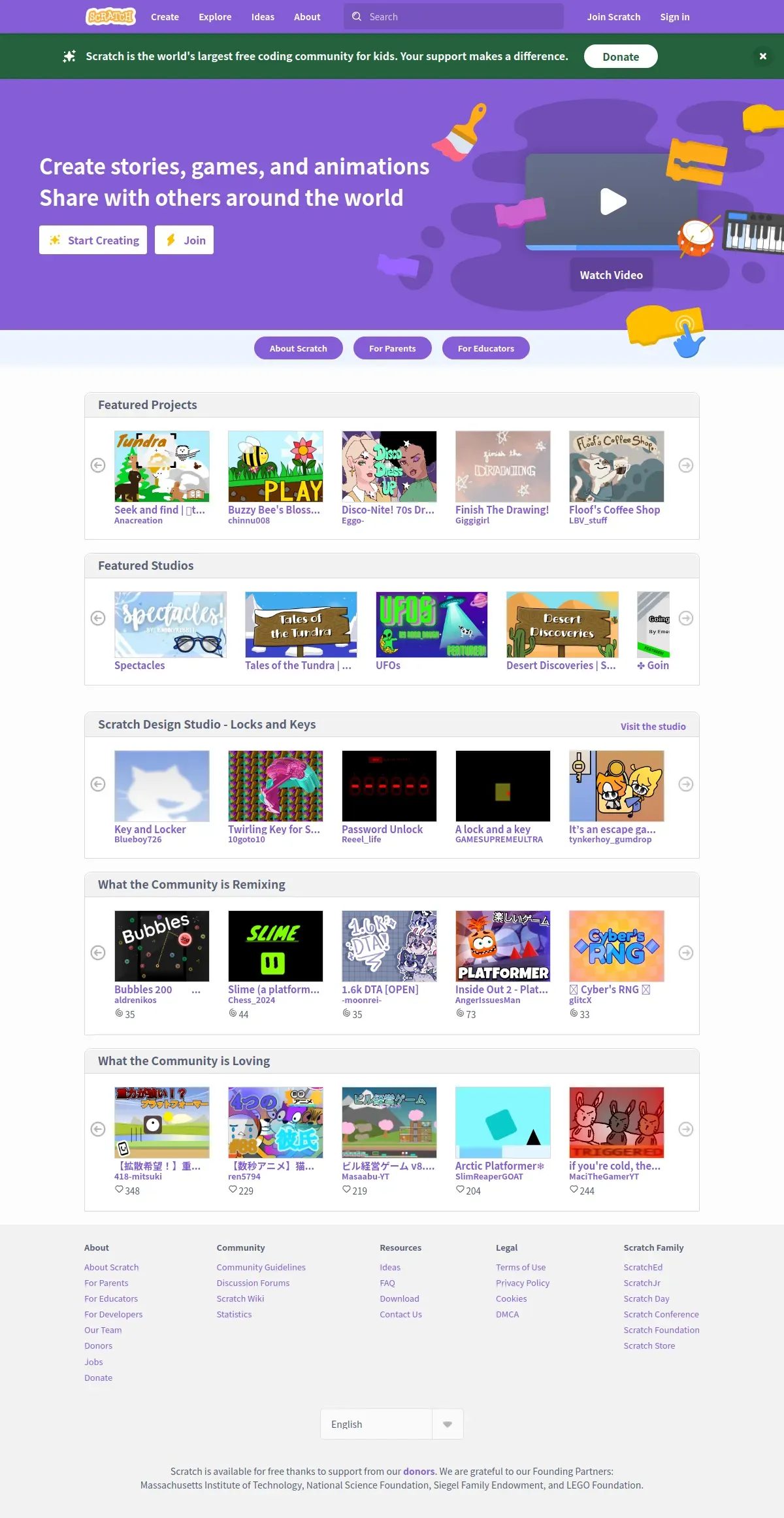
Task: Open Privacy Policy footer link
Action: pos(523,1283)
